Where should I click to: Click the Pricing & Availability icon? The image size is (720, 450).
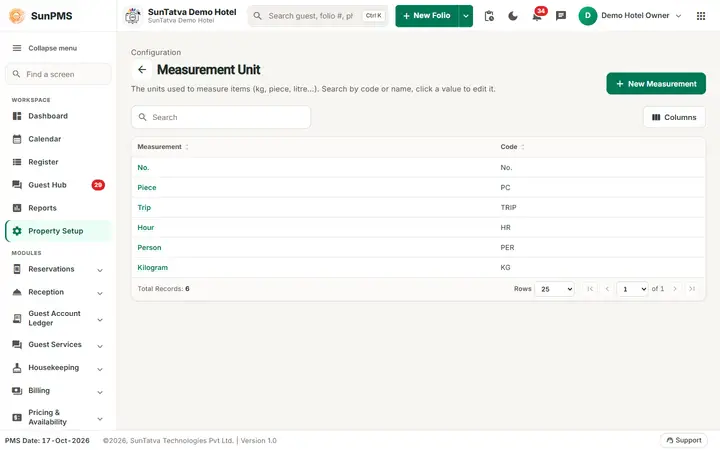[17, 417]
